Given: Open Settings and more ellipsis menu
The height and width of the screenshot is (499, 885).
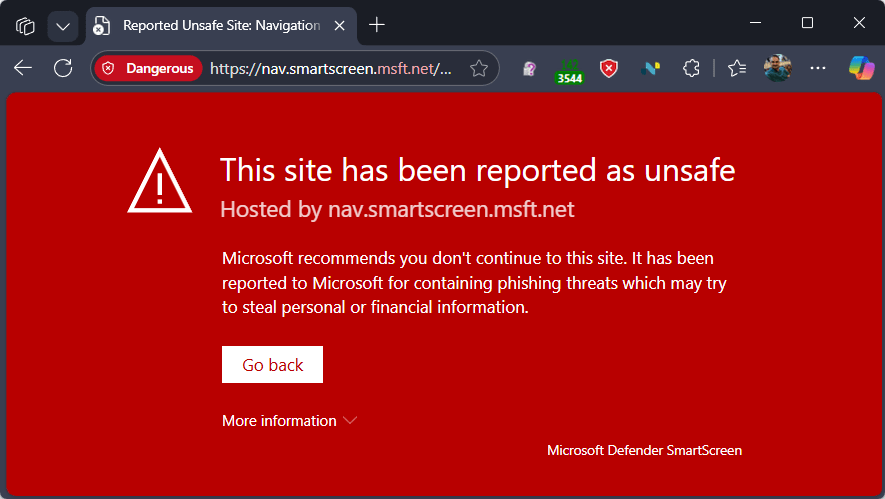Looking at the screenshot, I should pyautogui.click(x=818, y=68).
